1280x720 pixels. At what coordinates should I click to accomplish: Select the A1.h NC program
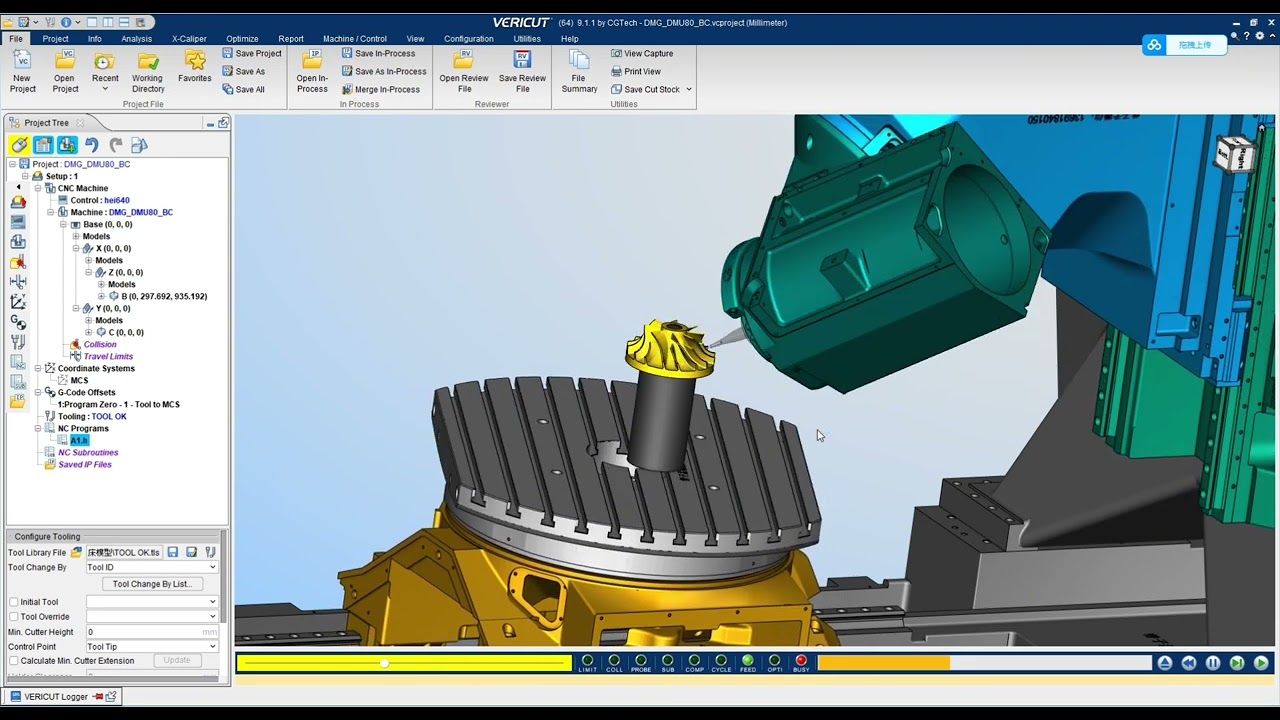[x=79, y=440]
